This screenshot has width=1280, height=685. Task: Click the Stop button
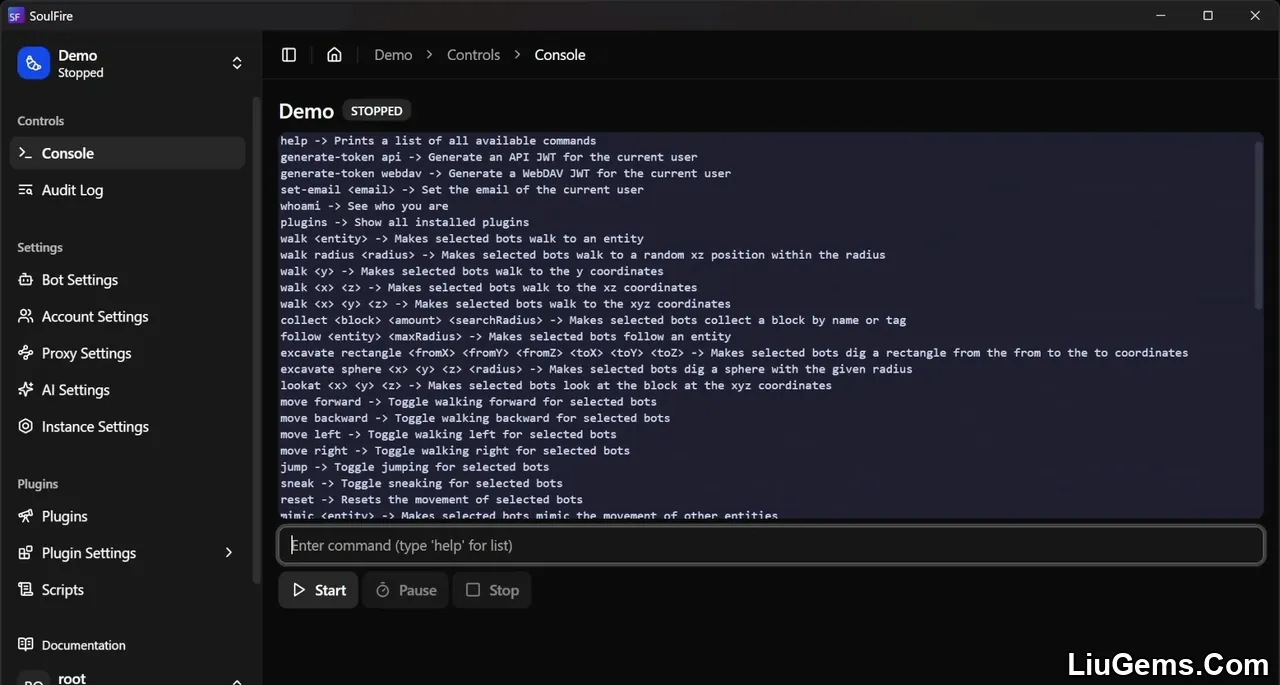pos(492,590)
